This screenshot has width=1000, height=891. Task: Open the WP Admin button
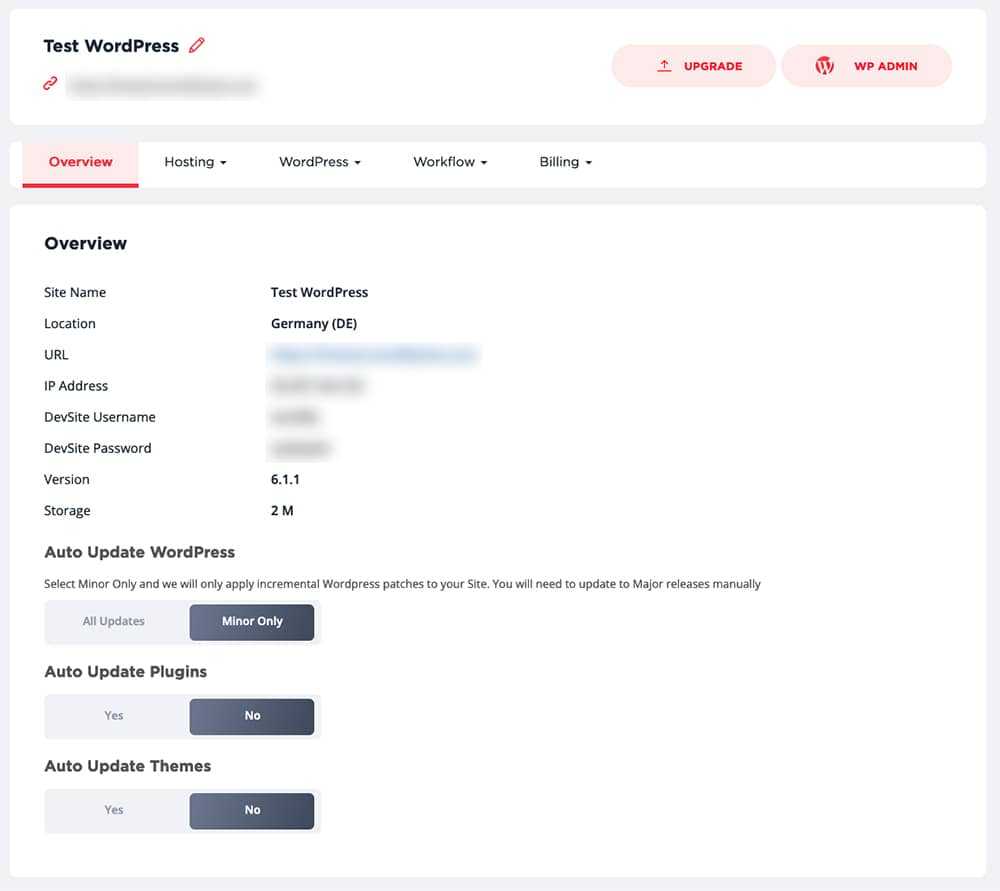(866, 66)
